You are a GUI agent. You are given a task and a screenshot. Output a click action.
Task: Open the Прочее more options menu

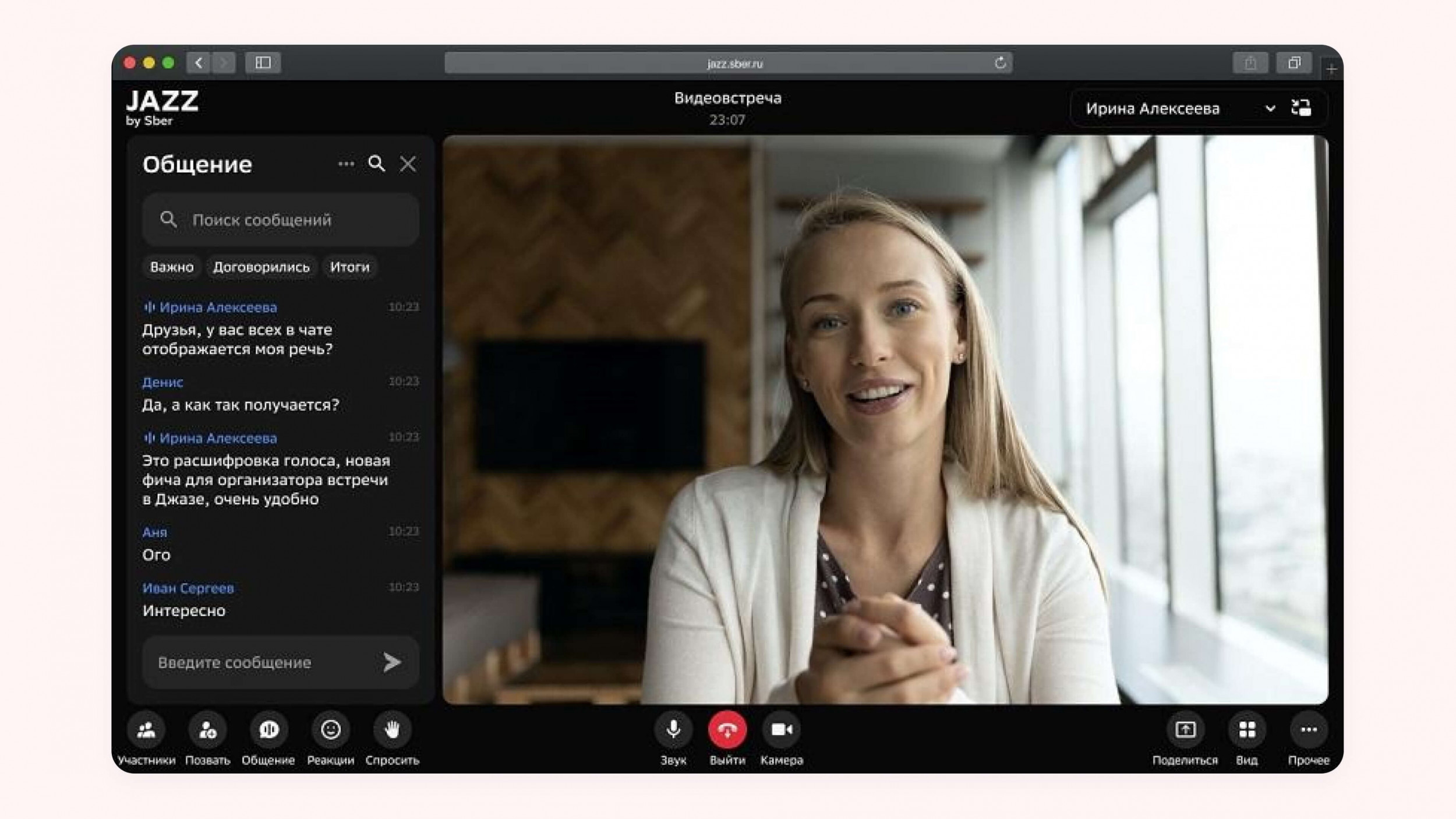click(1308, 729)
